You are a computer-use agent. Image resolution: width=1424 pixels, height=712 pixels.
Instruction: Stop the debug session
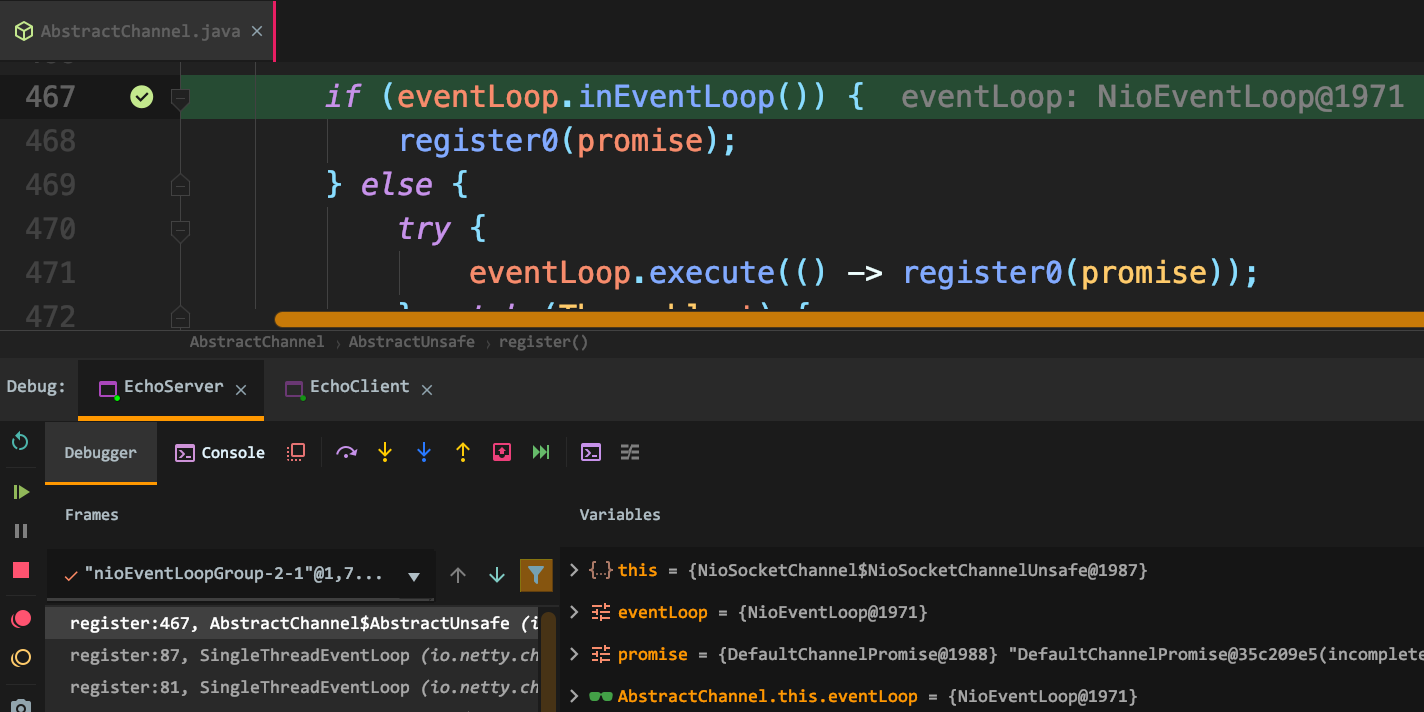click(x=20, y=570)
